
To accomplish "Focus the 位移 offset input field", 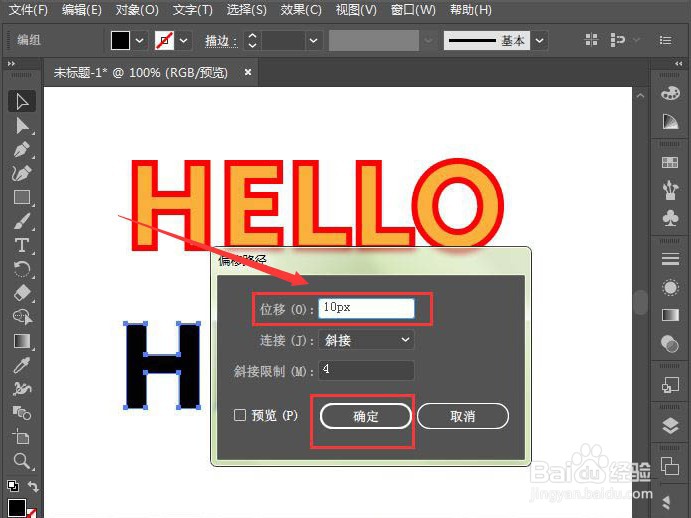I will click(367, 308).
